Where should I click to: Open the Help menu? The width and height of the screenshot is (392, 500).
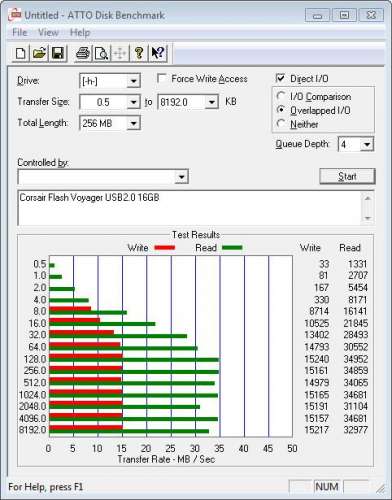[x=80, y=32]
